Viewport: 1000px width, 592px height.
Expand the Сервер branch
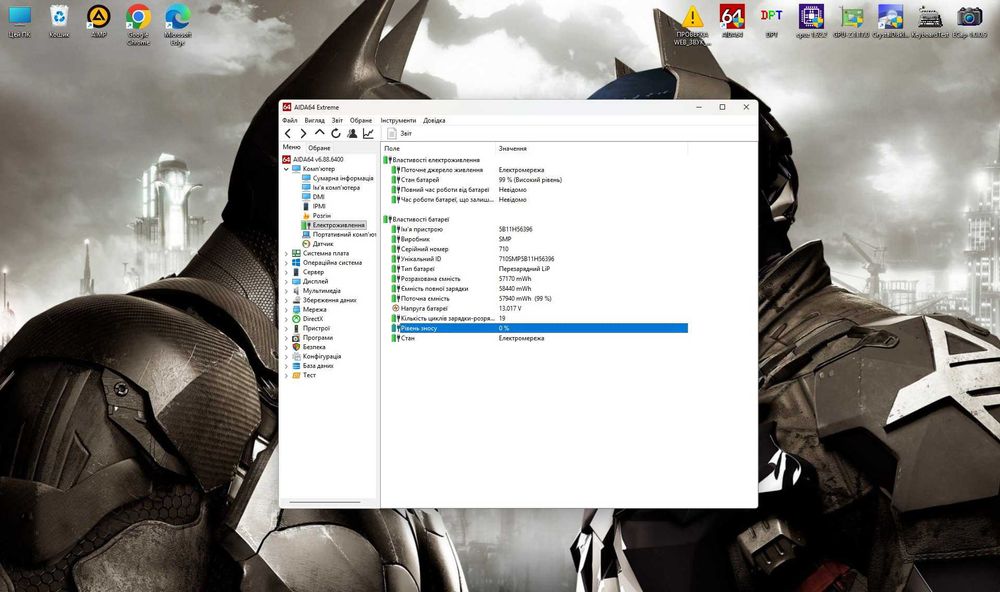click(x=286, y=272)
